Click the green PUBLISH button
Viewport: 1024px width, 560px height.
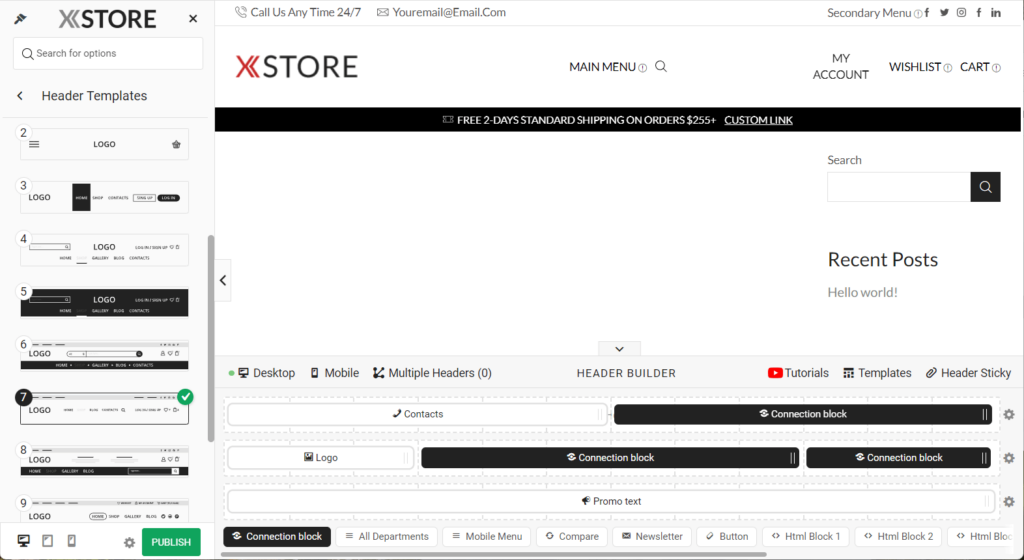click(x=171, y=542)
